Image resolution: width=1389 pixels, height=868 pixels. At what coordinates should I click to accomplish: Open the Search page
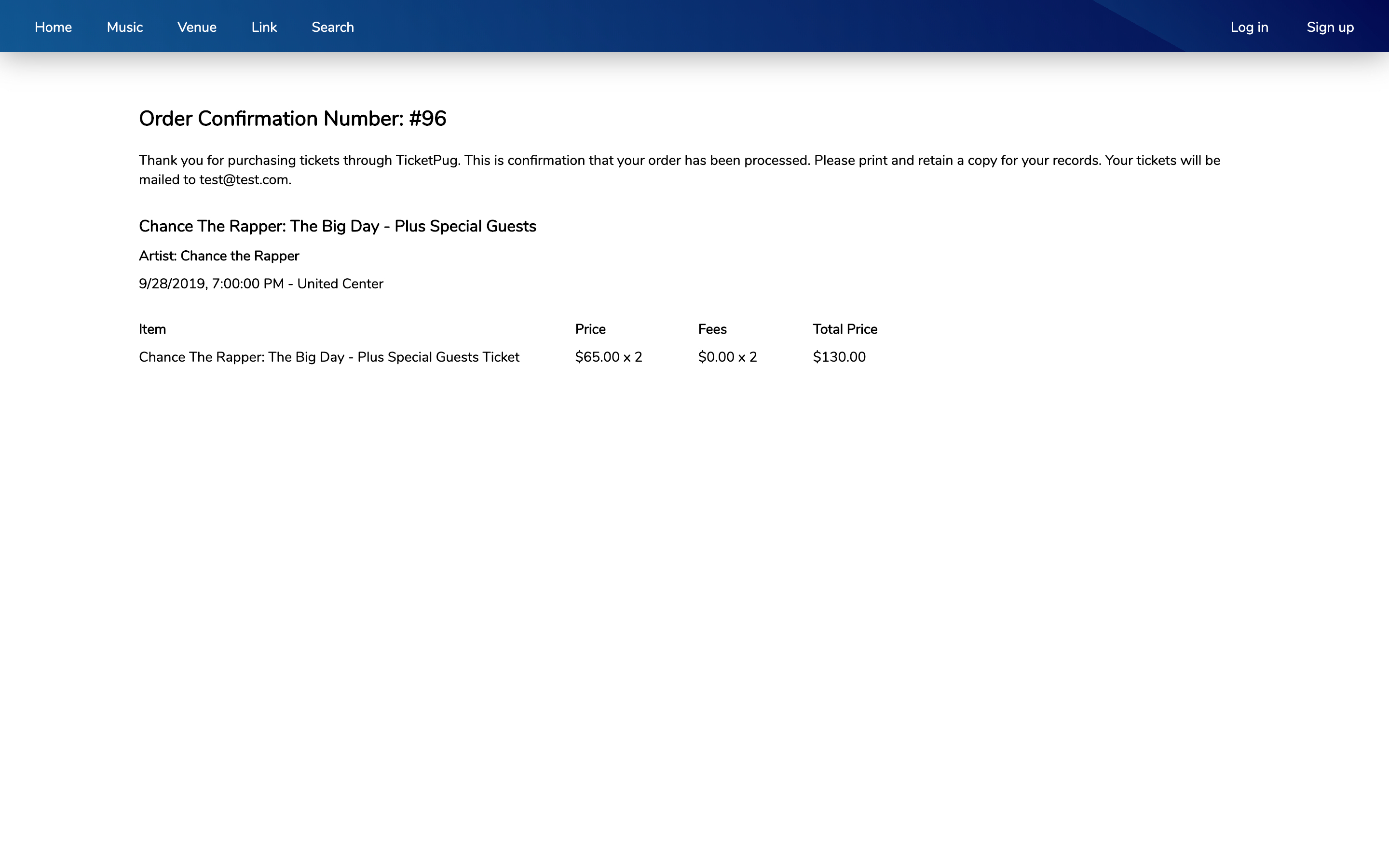tap(332, 27)
